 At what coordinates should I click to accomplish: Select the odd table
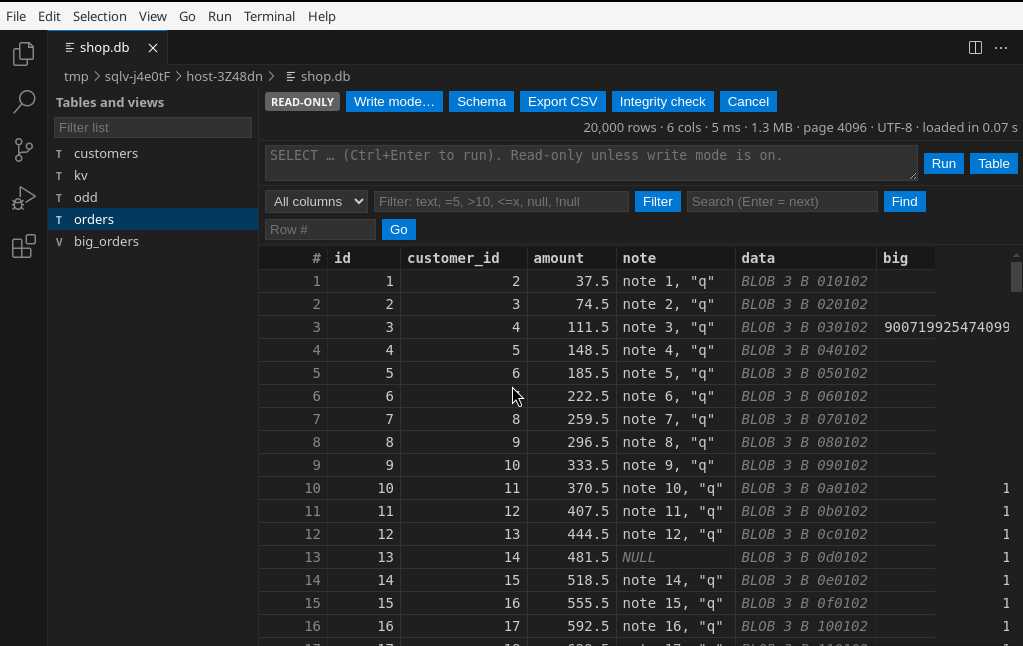click(x=153, y=198)
